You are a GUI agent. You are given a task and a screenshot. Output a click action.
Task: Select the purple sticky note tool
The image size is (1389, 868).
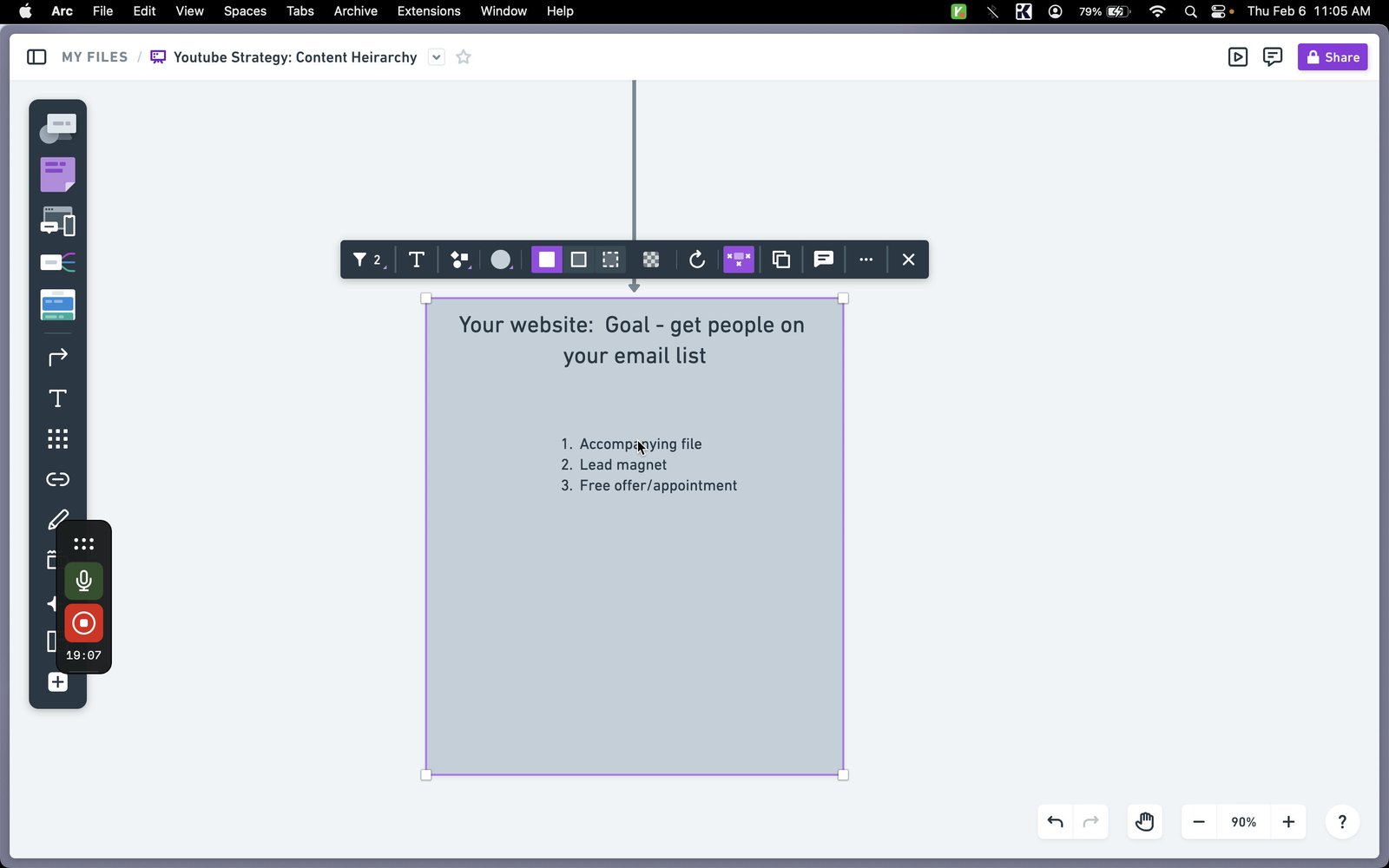point(57,174)
